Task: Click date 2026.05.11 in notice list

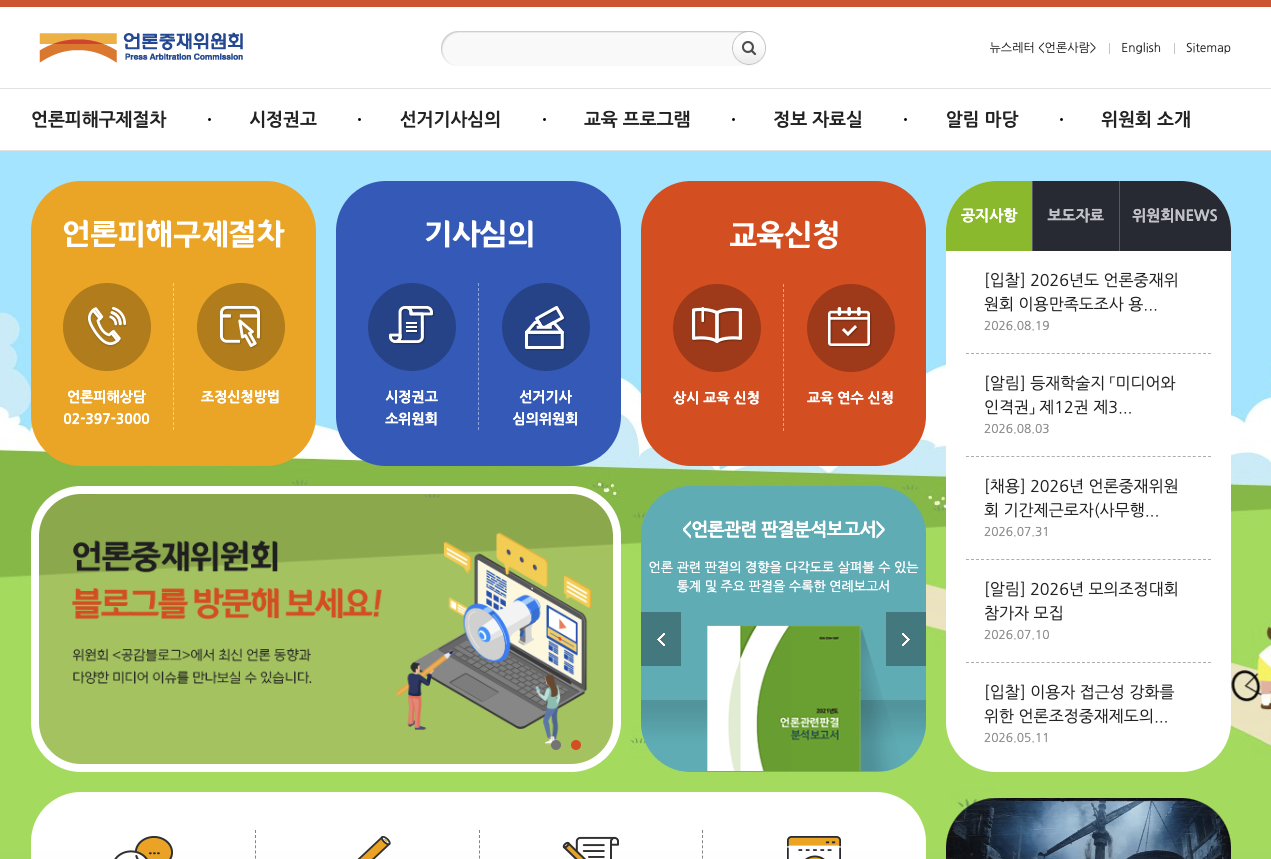Action: tap(1017, 738)
